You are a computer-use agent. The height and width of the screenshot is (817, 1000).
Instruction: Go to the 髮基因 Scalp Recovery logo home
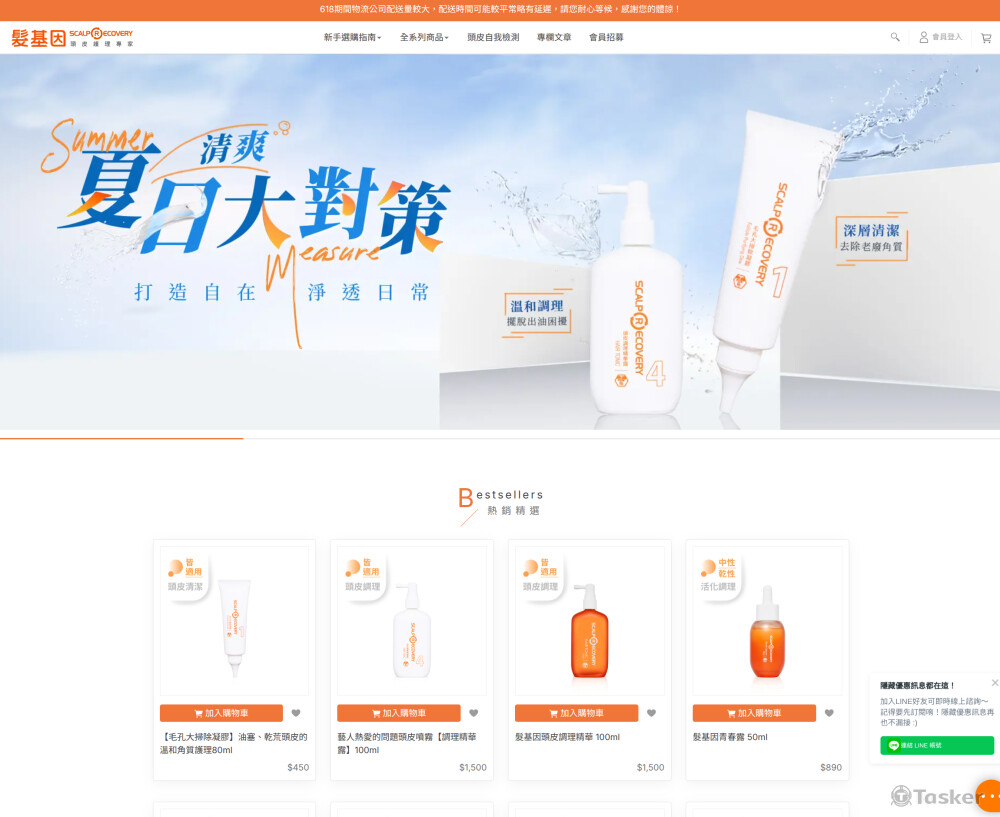pyautogui.click(x=72, y=38)
